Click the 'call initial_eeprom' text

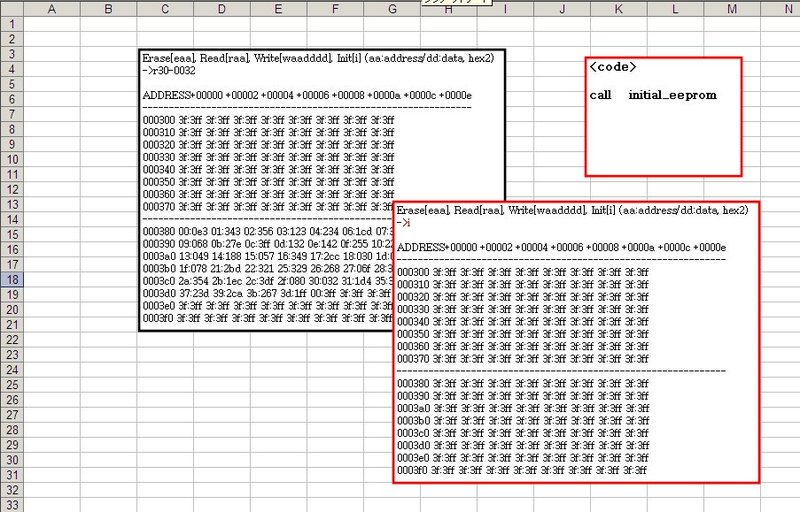click(653, 96)
